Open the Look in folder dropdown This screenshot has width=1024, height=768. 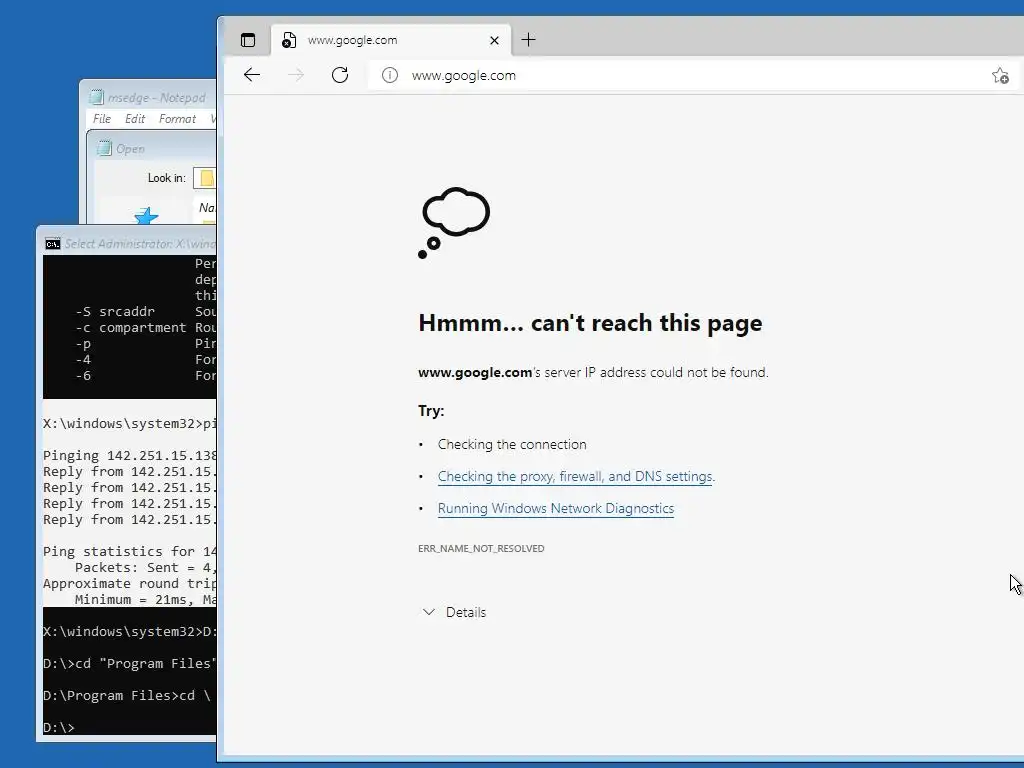pyautogui.click(x=204, y=178)
